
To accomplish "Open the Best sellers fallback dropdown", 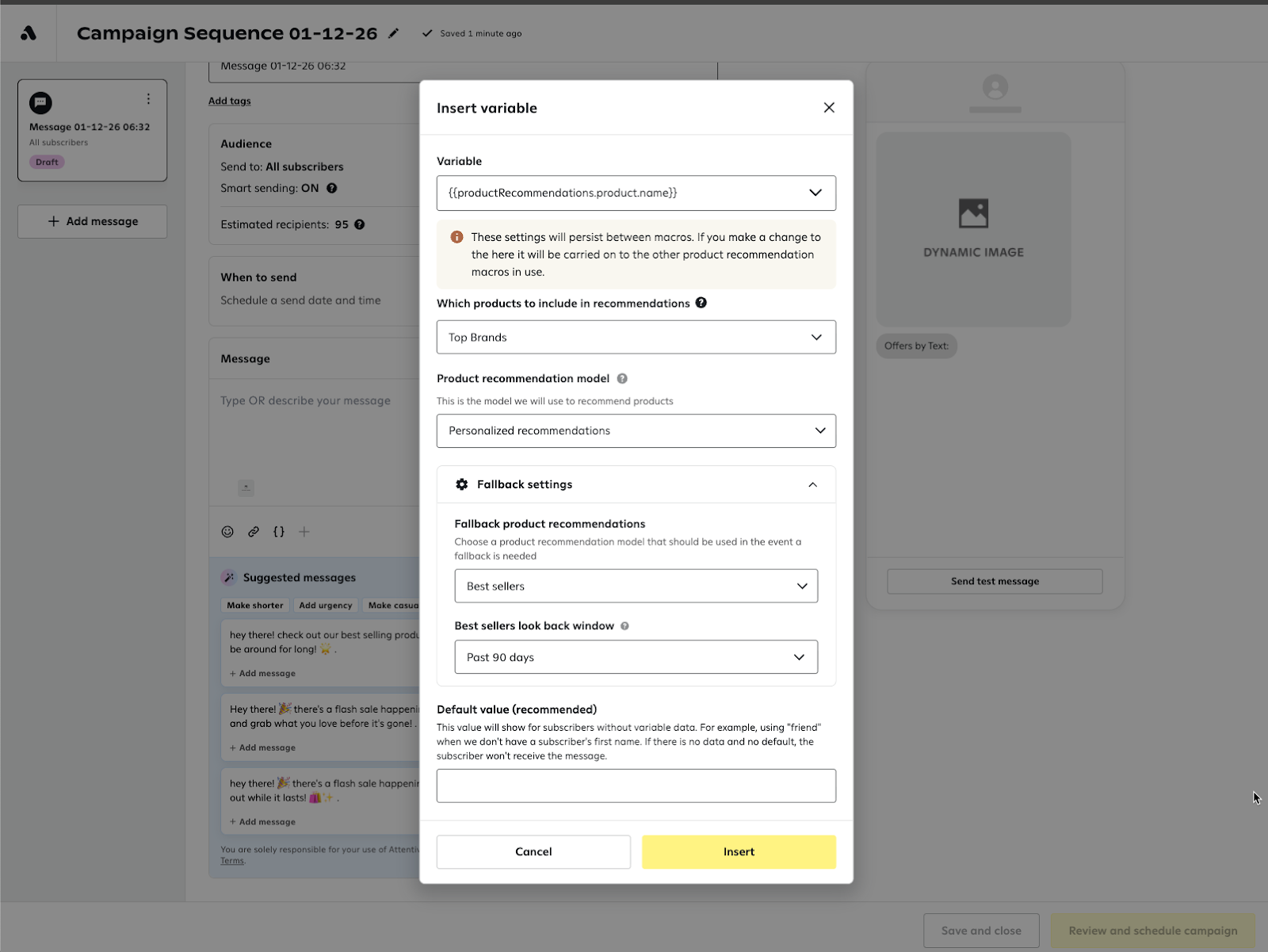I will tap(636, 587).
